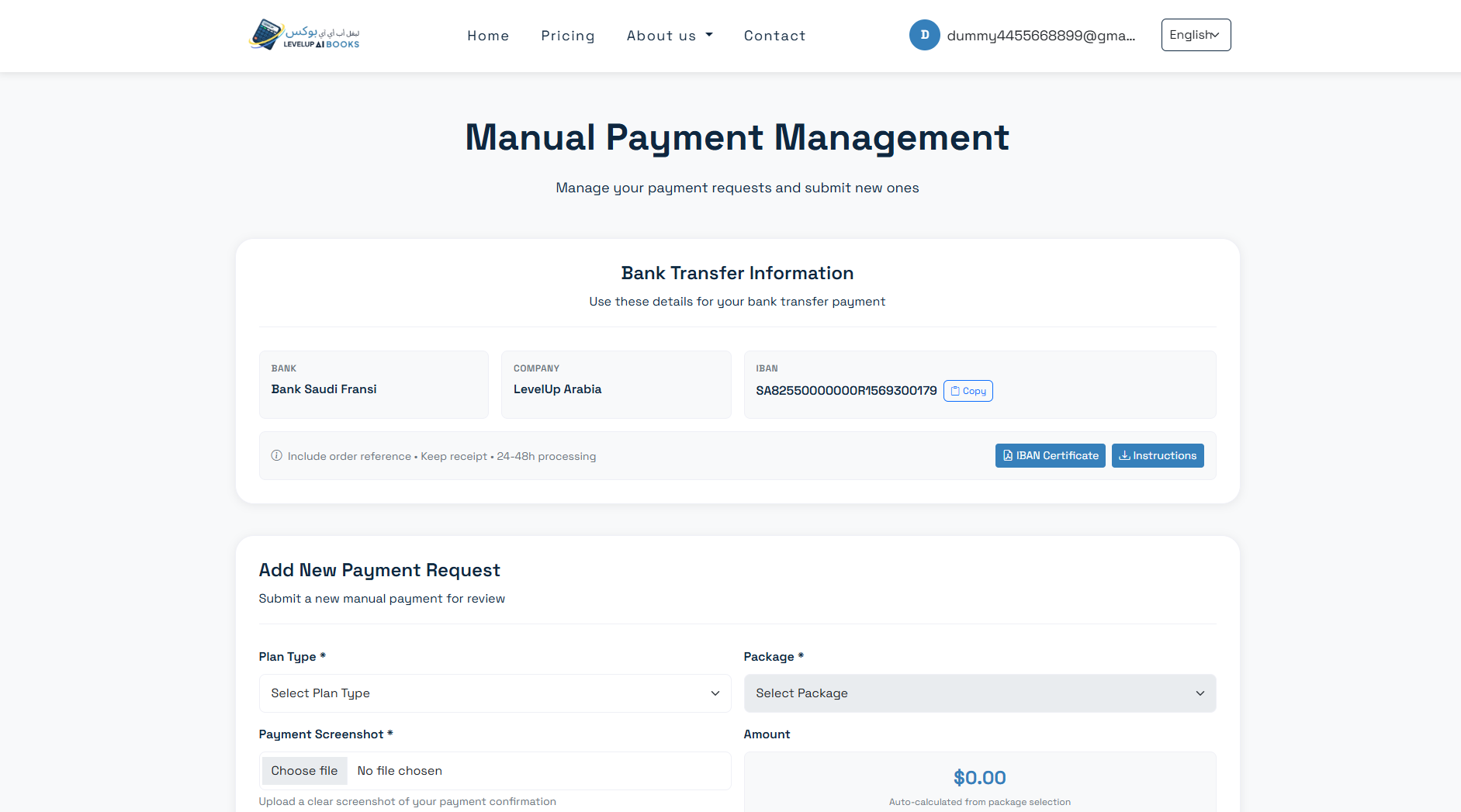Screen dimensions: 1461x812
Task: Open the English language selector
Action: tap(1195, 35)
